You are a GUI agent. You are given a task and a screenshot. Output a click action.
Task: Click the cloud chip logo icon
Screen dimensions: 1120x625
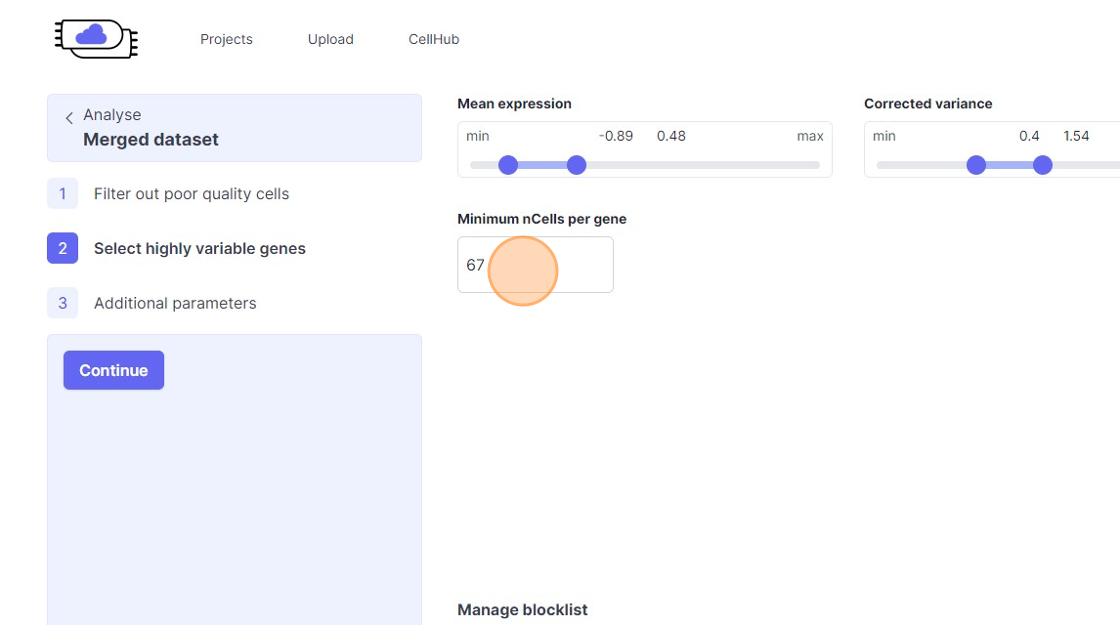coord(95,38)
